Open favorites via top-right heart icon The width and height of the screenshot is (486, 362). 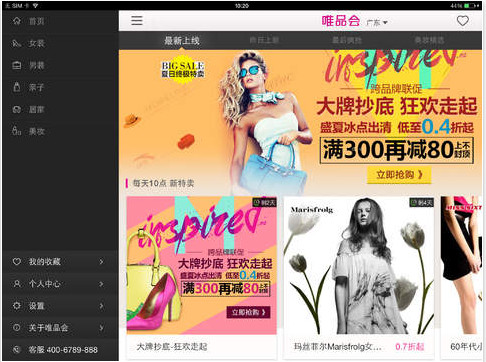[463, 21]
